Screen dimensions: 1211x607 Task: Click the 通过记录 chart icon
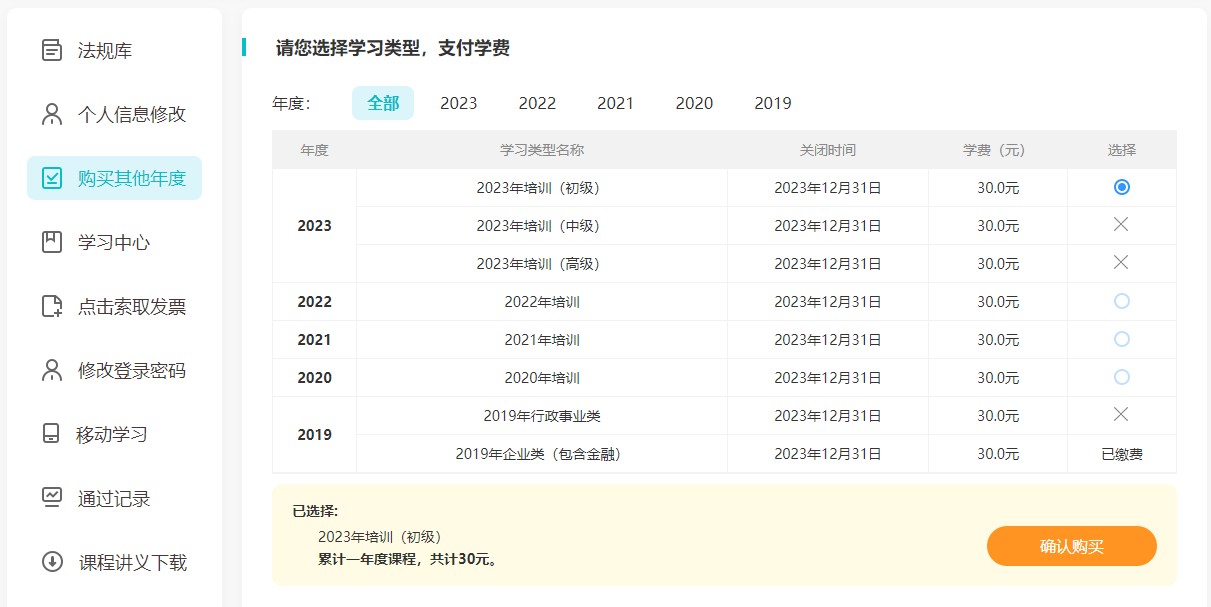click(52, 497)
